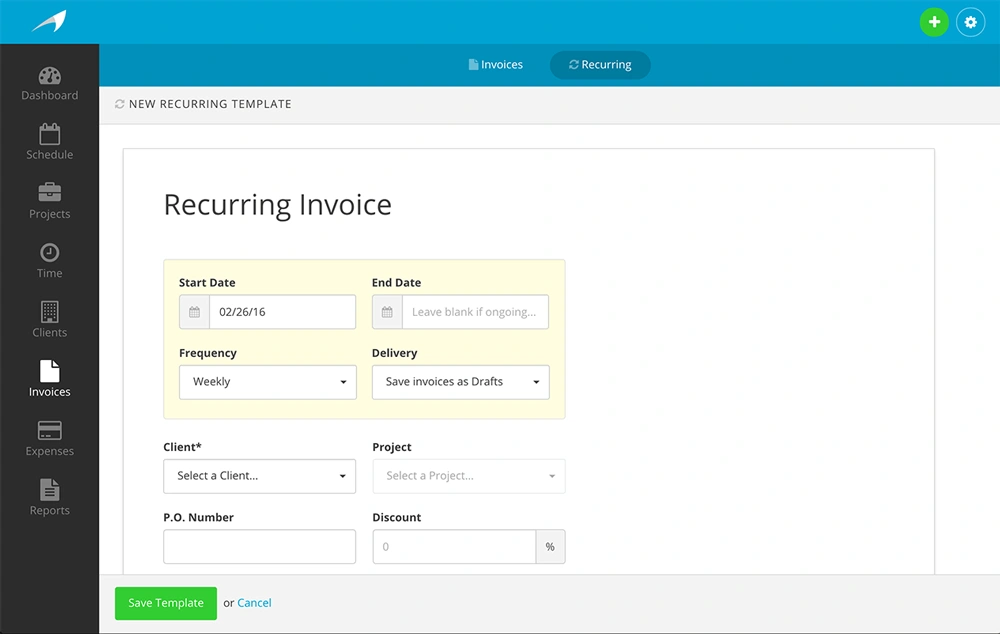Open the Clients section
This screenshot has width=1000, height=634.
49,320
